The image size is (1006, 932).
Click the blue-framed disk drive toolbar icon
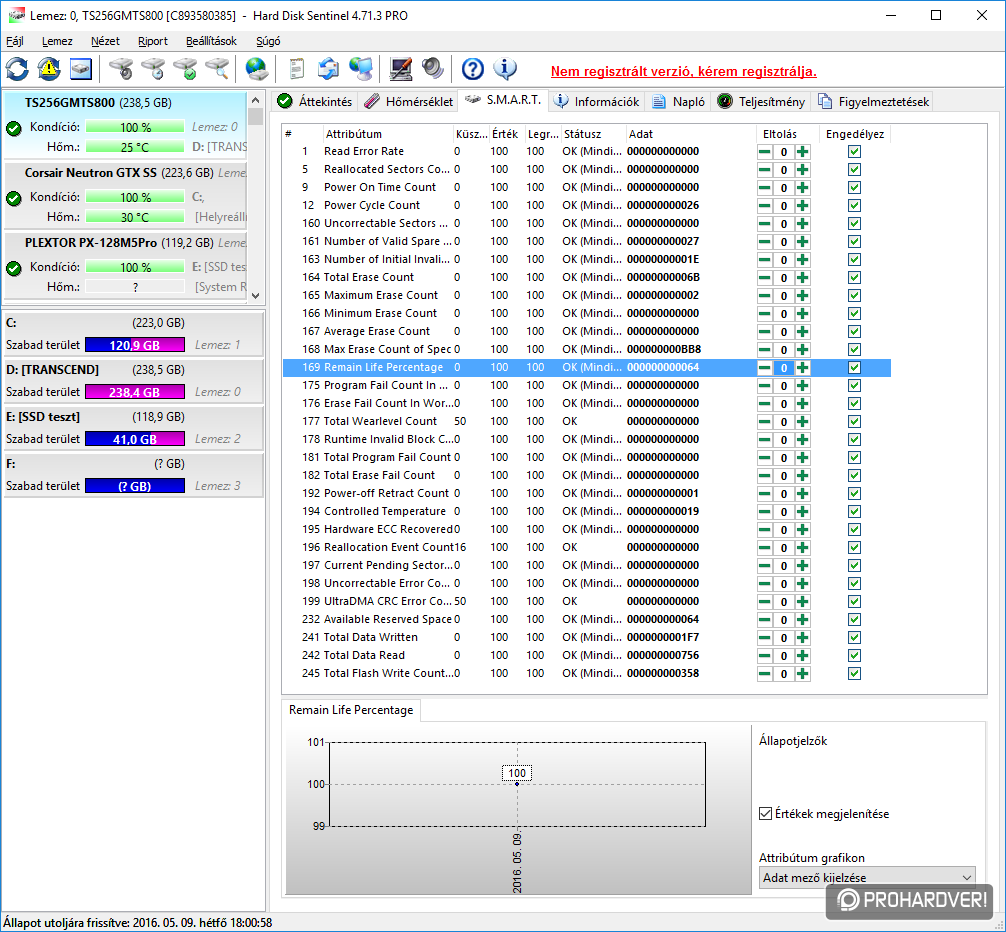click(80, 69)
